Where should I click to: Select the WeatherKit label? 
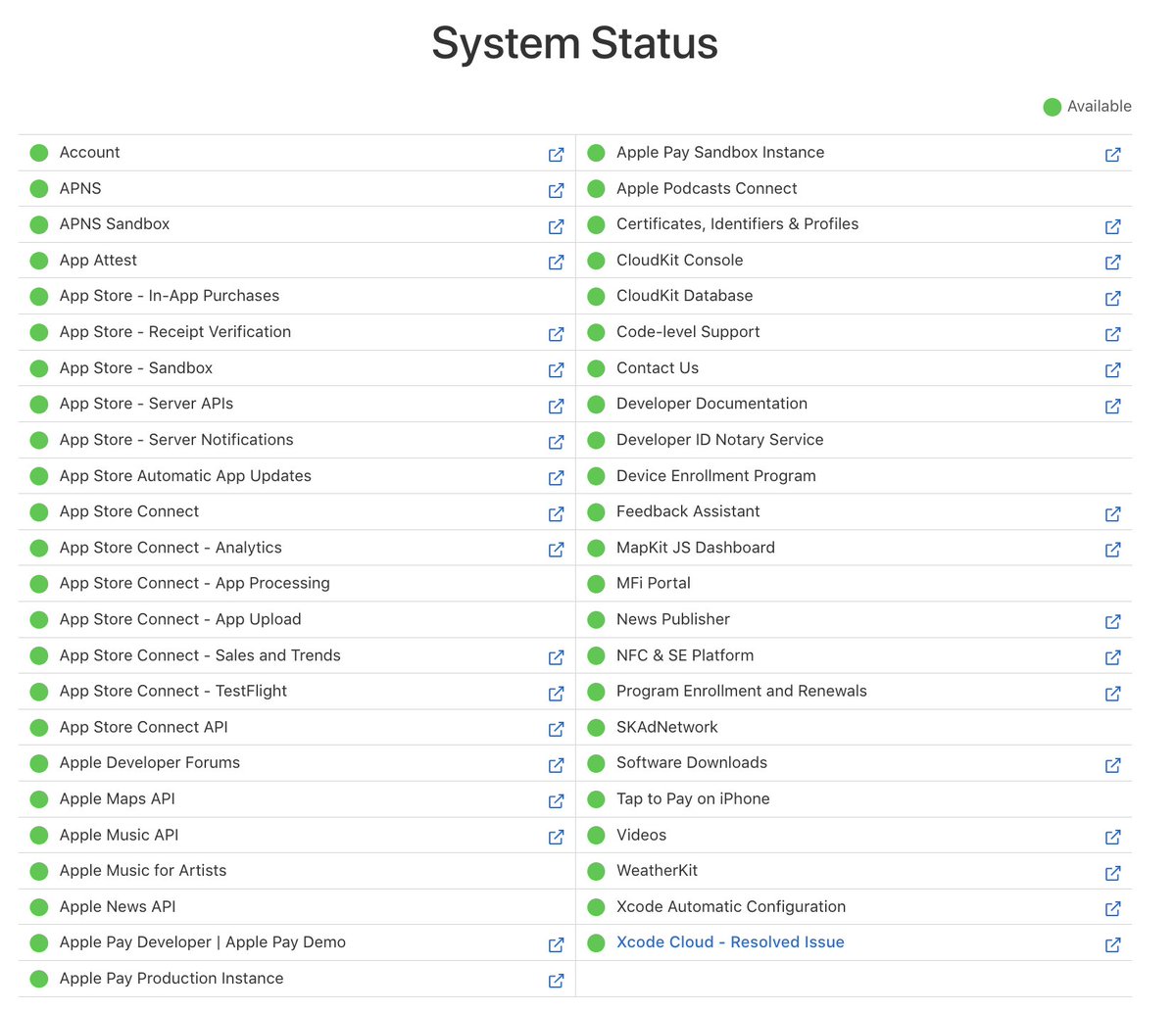[658, 870]
